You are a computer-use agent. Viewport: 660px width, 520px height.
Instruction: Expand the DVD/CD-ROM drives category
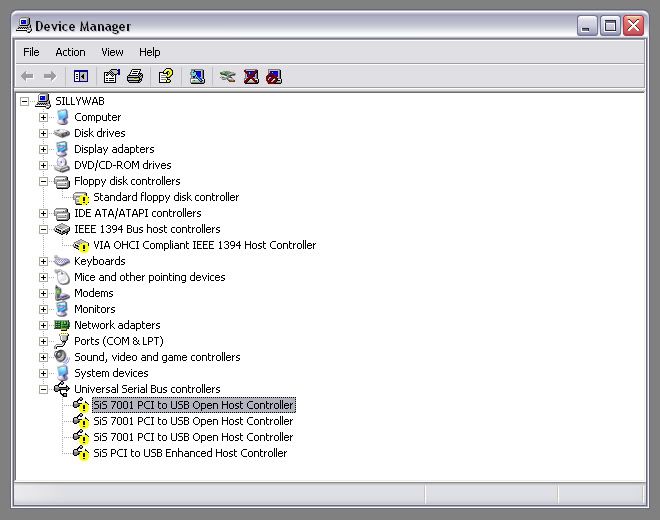click(x=43, y=165)
